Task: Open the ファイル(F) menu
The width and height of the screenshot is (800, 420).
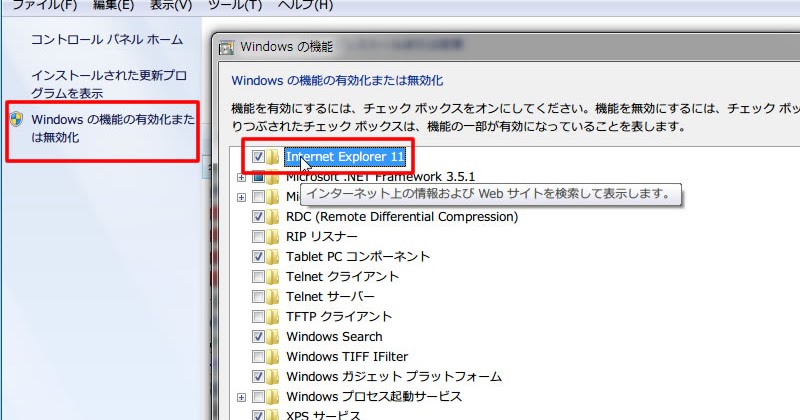Action: (x=44, y=5)
